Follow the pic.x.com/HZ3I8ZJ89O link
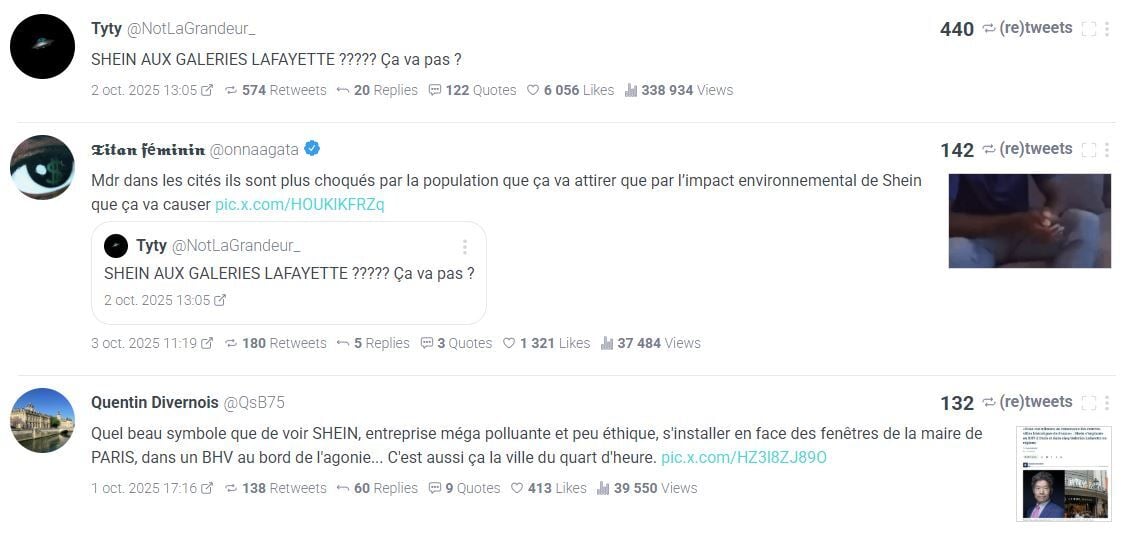The width and height of the screenshot is (1135, 542). pos(744,457)
